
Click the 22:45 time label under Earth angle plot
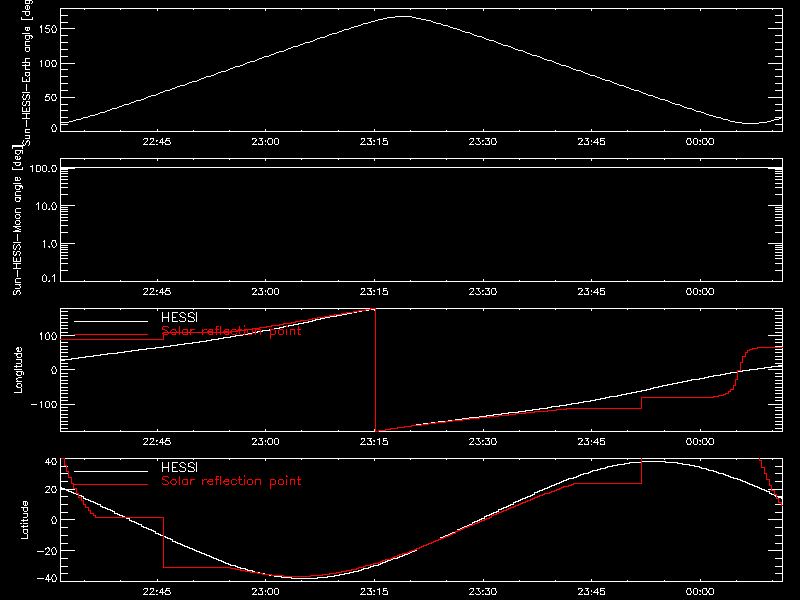coord(157,142)
